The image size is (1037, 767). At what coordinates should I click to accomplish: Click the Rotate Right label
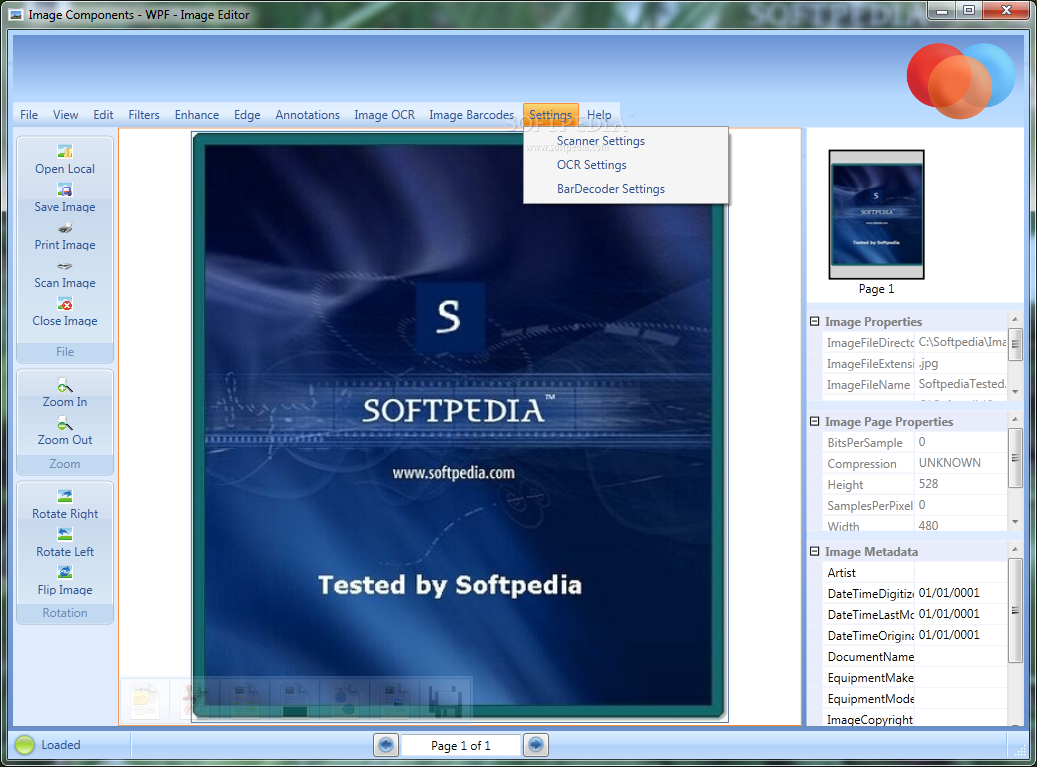[65, 514]
